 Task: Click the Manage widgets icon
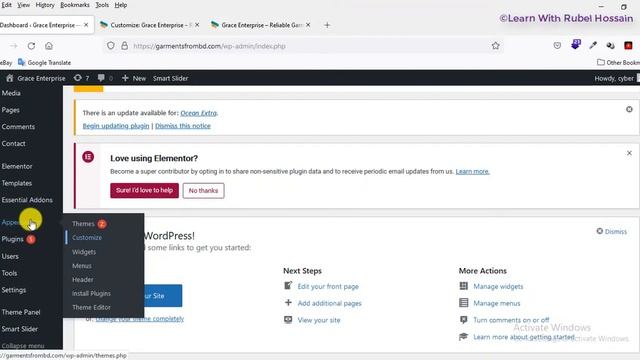pyautogui.click(x=464, y=286)
